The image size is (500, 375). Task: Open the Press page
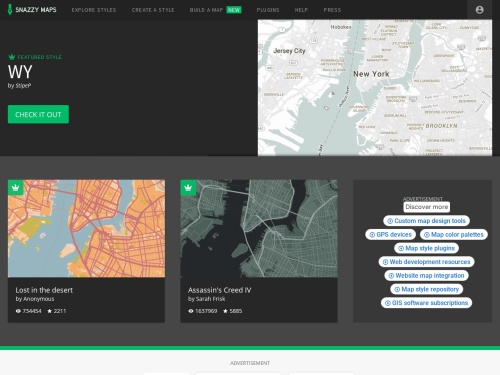pyautogui.click(x=332, y=10)
